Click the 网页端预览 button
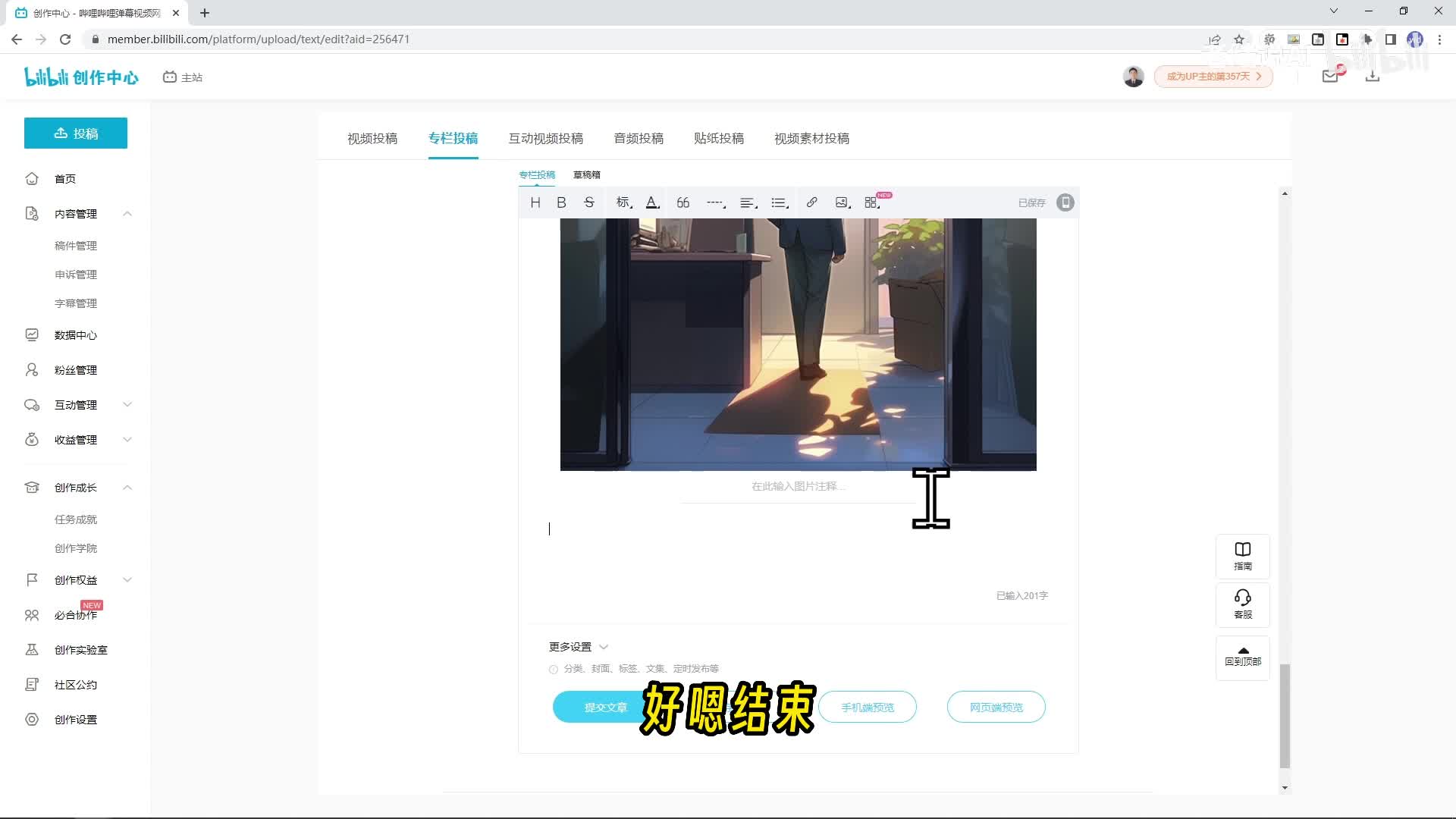 point(996,707)
